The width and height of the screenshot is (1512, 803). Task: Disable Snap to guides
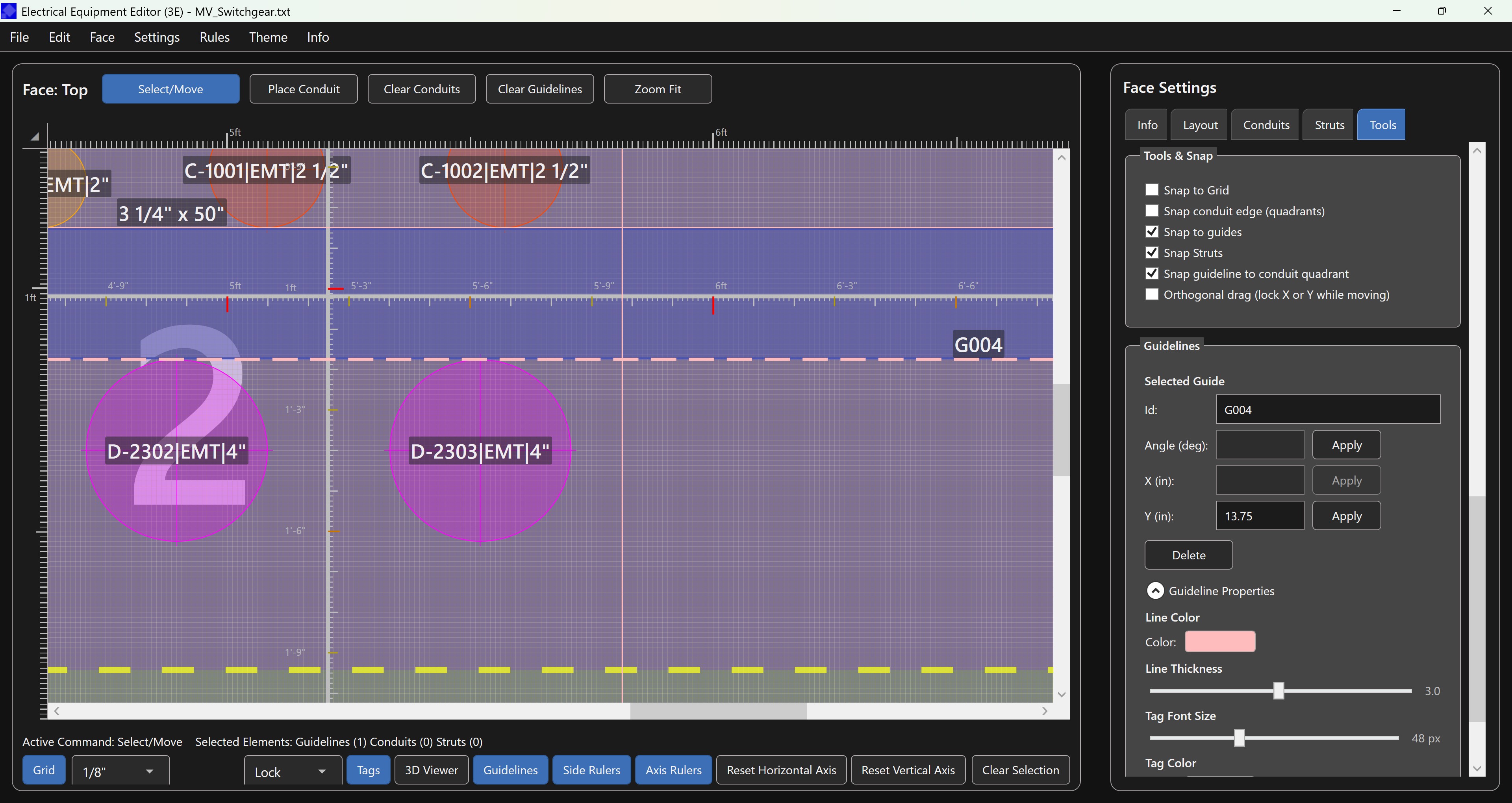[x=1152, y=231]
